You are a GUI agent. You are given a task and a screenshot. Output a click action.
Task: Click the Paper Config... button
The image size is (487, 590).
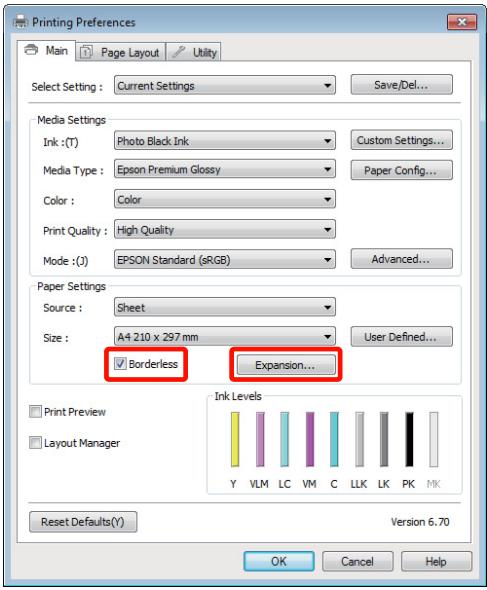(401, 170)
